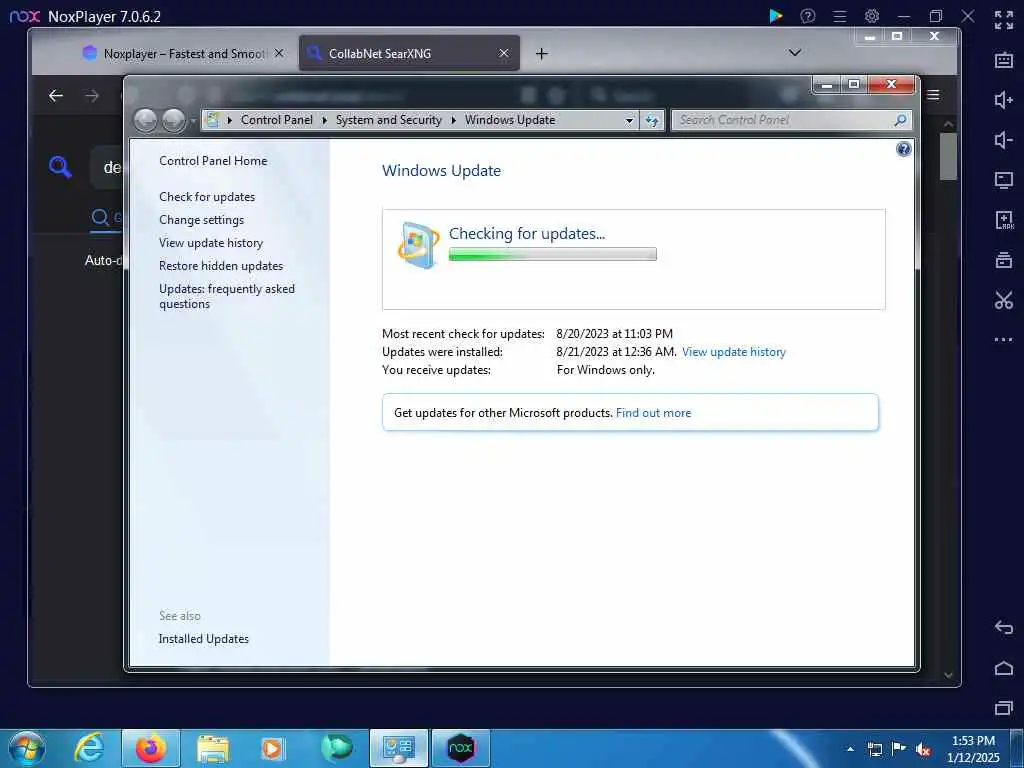Decrease volume in NoxPlayer sidebar
Image resolution: width=1024 pixels, height=768 pixels.
[1004, 140]
